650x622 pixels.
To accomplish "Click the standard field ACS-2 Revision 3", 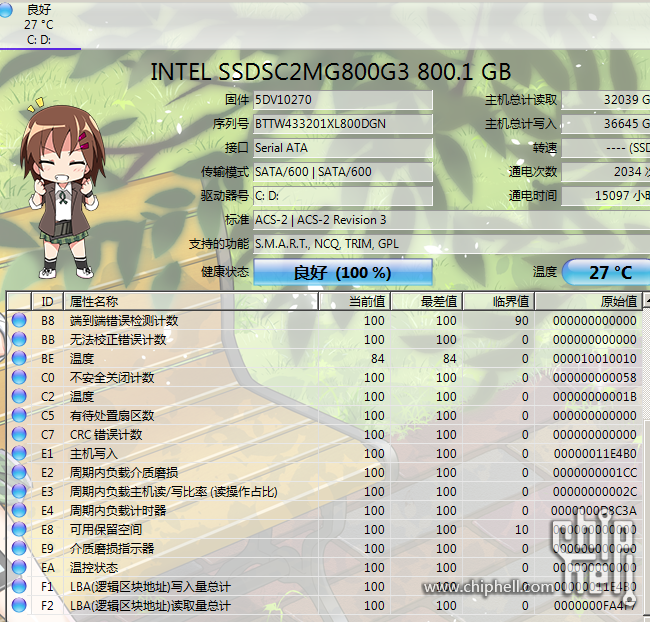I will 452,220.
